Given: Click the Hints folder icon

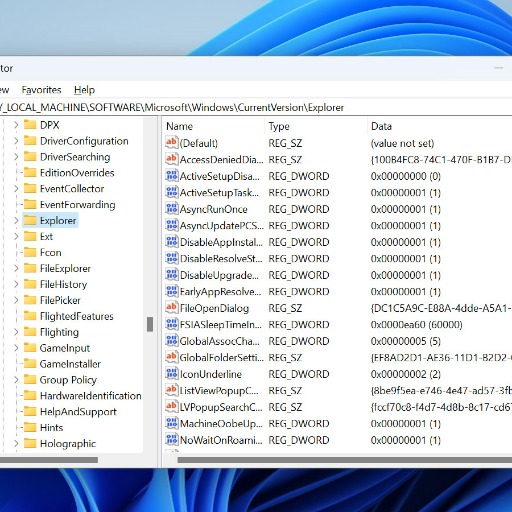Looking at the screenshot, I should pyautogui.click(x=30, y=427).
